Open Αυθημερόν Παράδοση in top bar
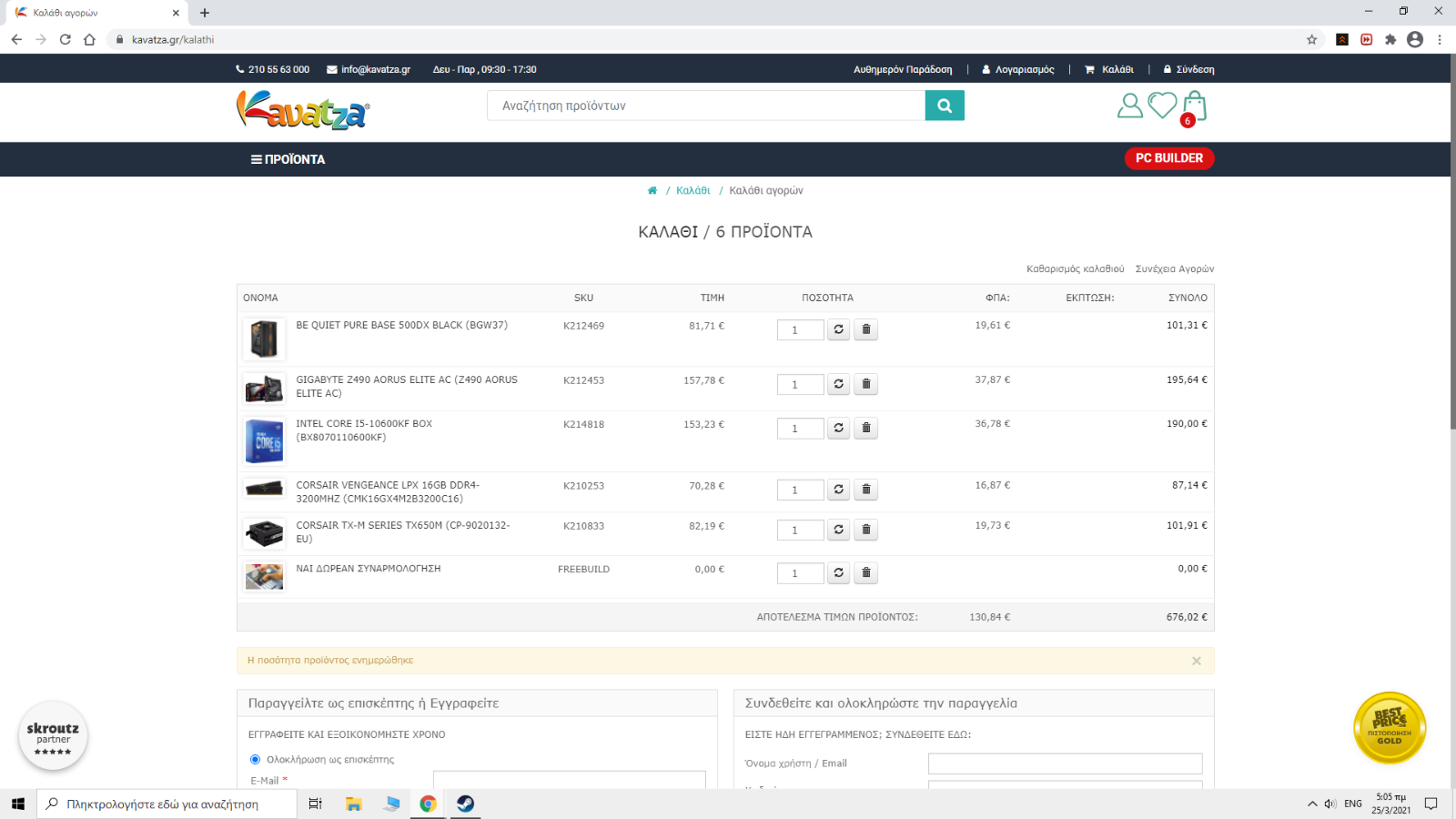Screen dimensions: 1456x819 click(903, 69)
